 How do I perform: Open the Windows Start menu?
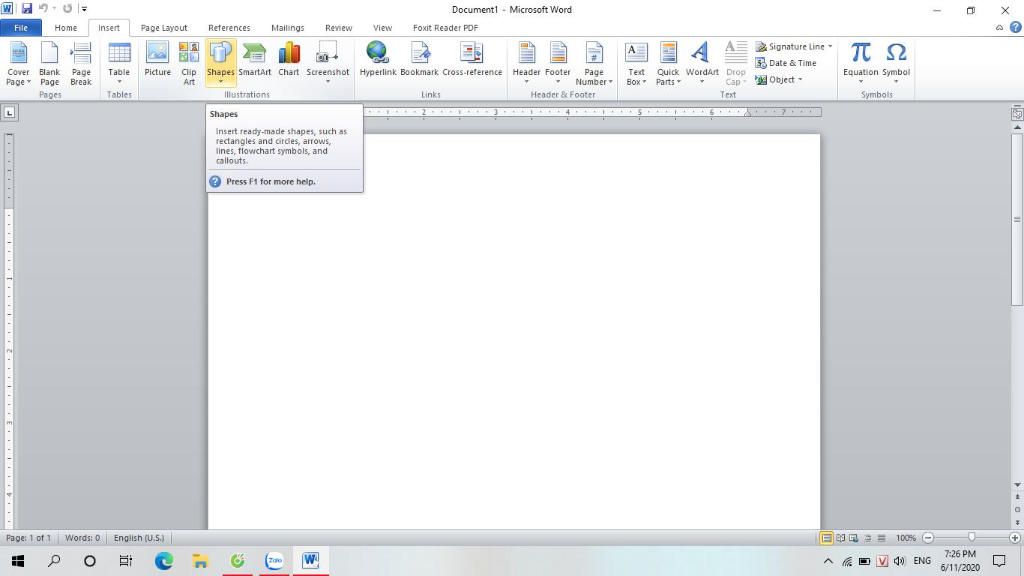tap(18, 561)
